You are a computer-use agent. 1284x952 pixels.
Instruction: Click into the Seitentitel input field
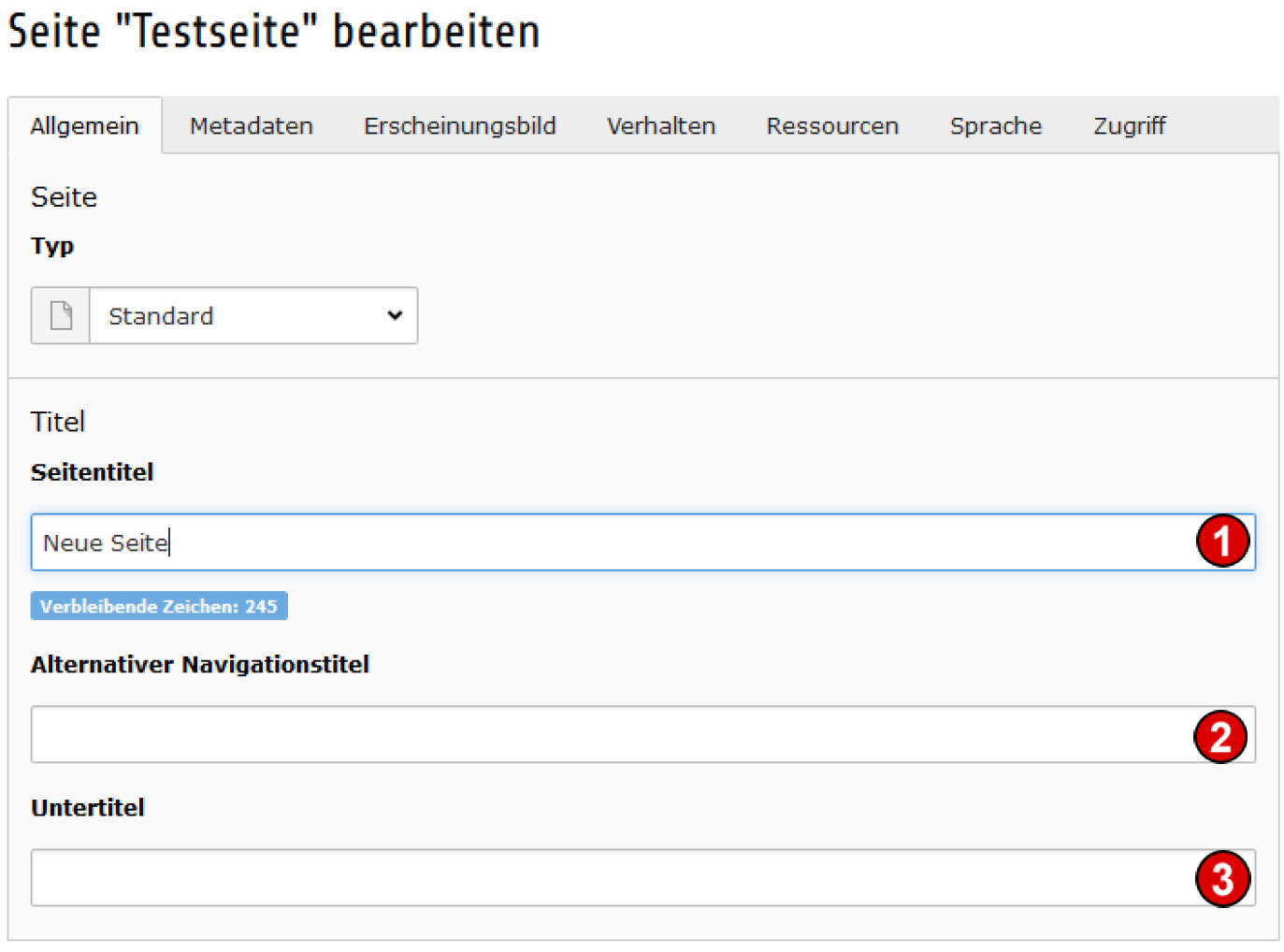coord(642,542)
